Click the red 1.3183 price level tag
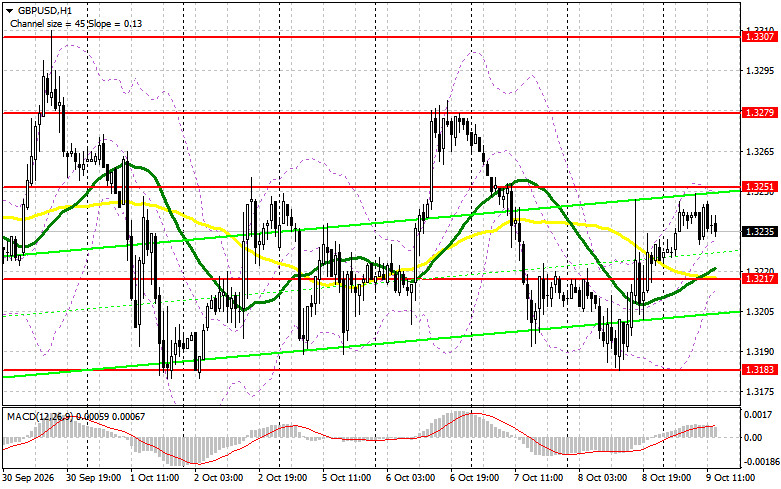The width and height of the screenshot is (781, 489). coord(759,370)
